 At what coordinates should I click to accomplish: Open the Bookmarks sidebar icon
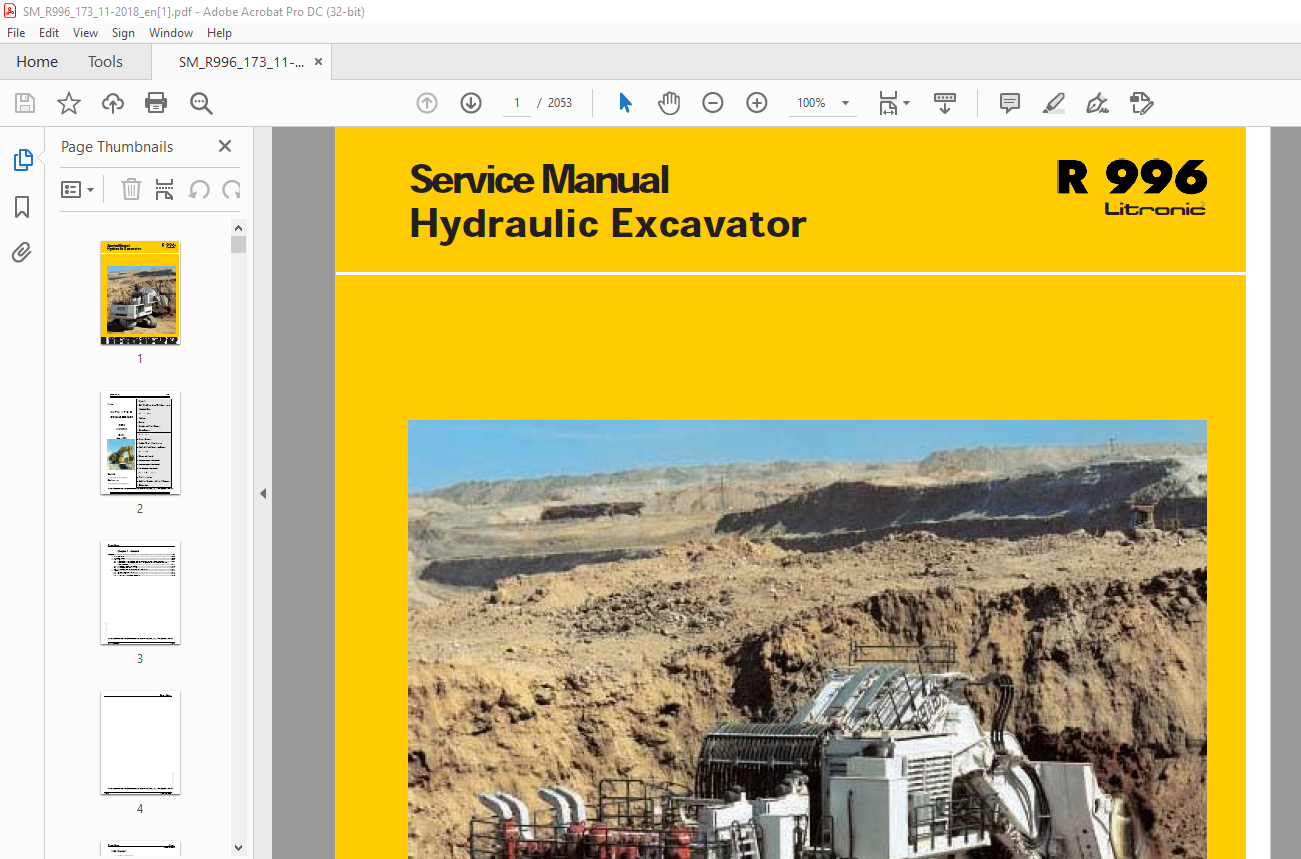point(22,207)
